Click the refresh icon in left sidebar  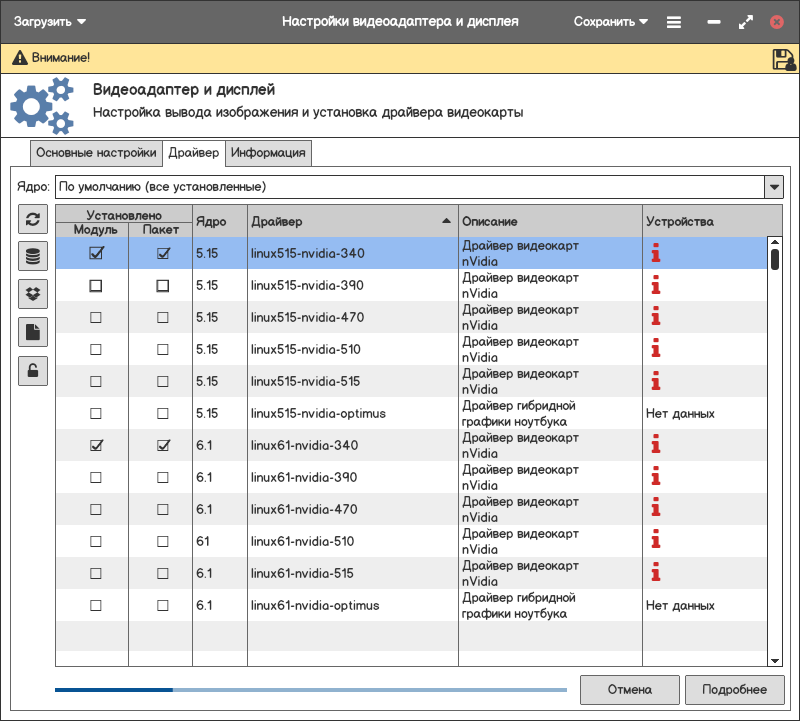coord(33,220)
